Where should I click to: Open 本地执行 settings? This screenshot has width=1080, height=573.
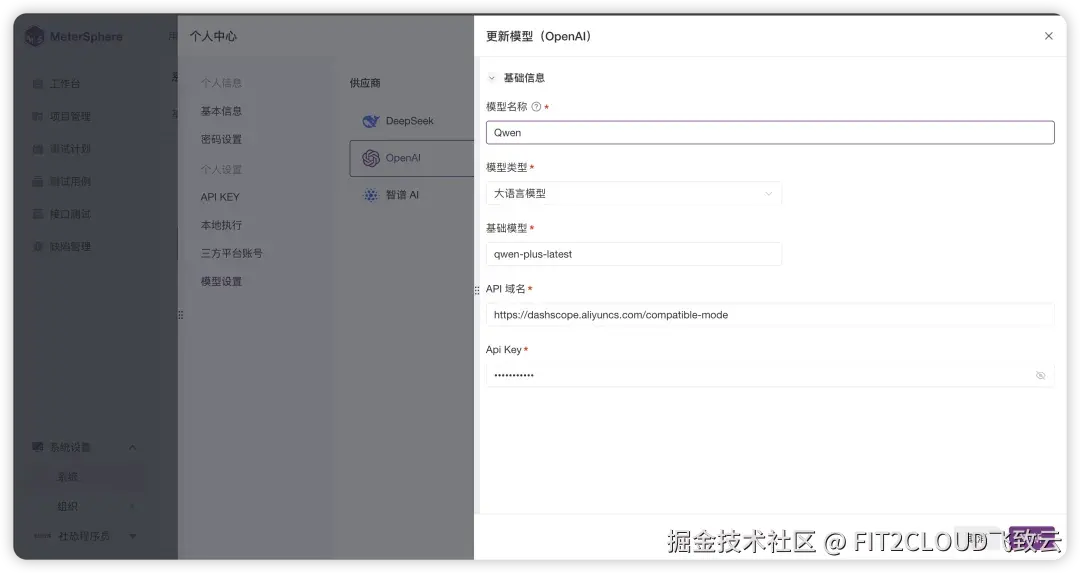coord(221,225)
